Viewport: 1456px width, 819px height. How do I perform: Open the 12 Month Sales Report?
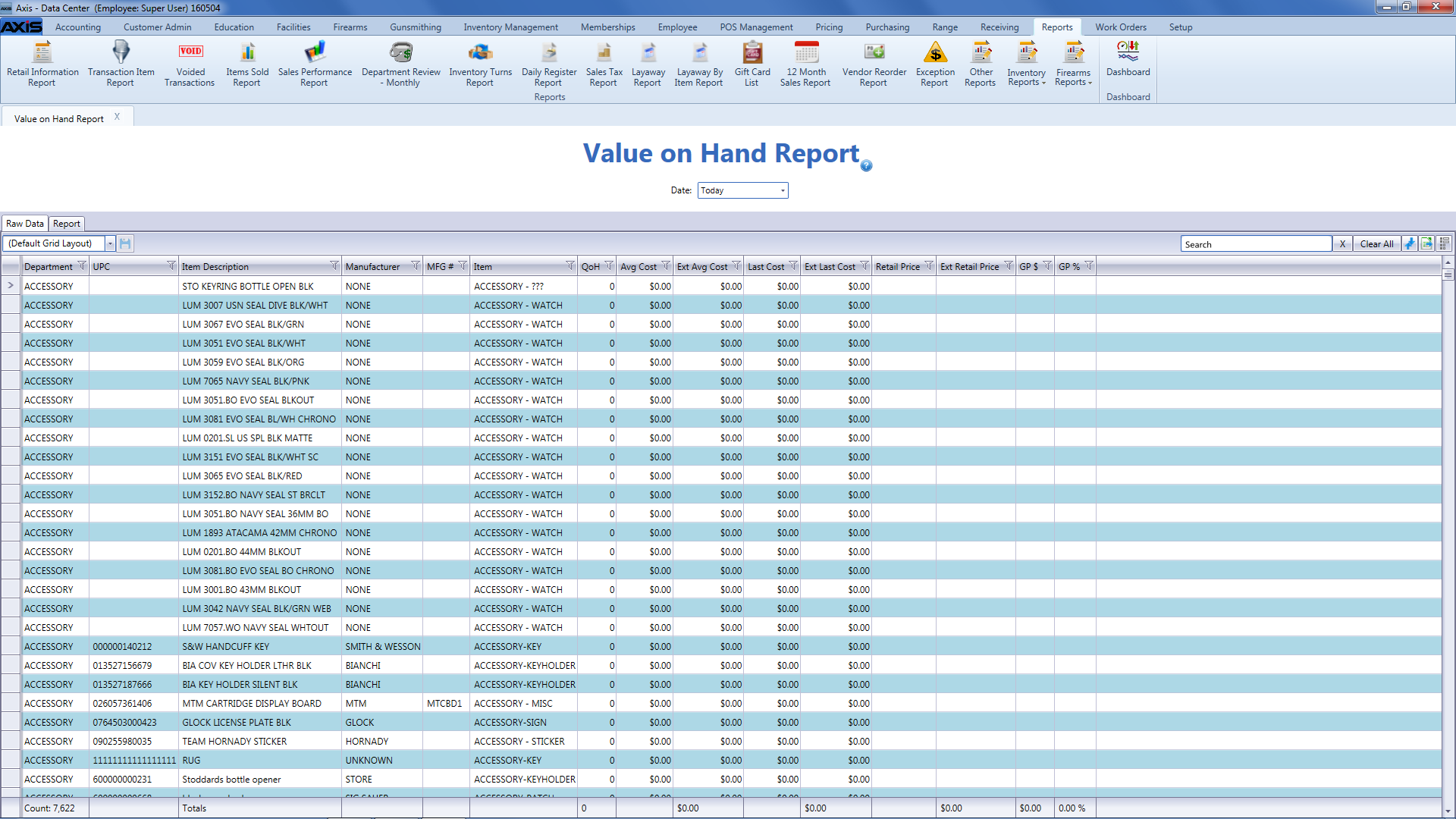click(806, 64)
